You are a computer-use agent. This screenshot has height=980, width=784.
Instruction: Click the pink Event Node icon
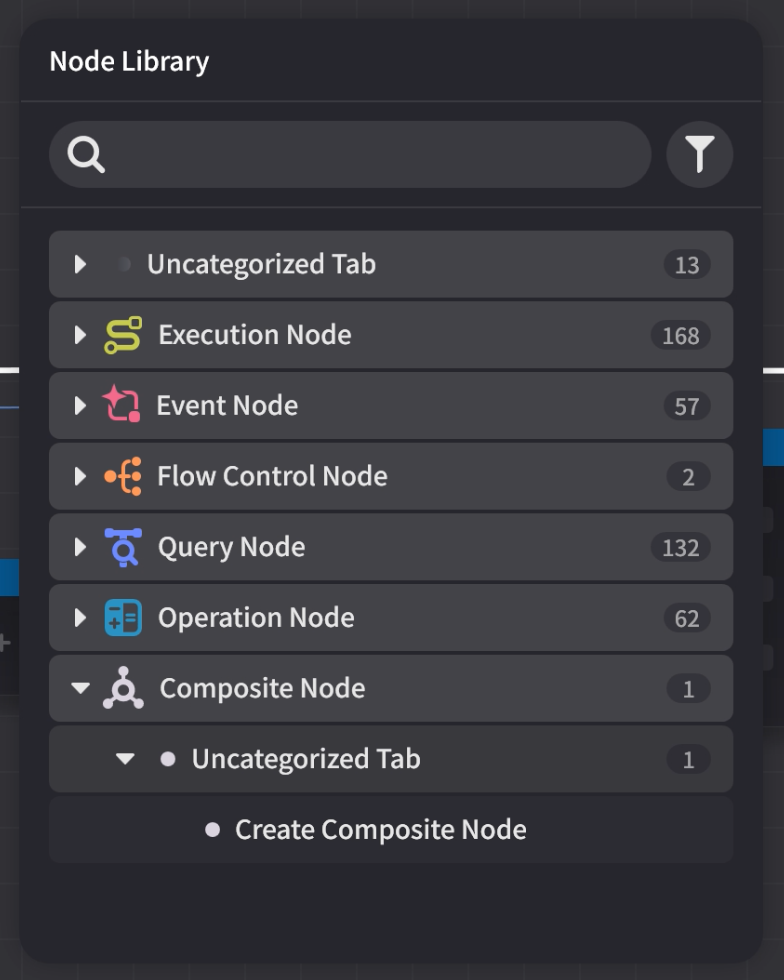[x=121, y=404]
